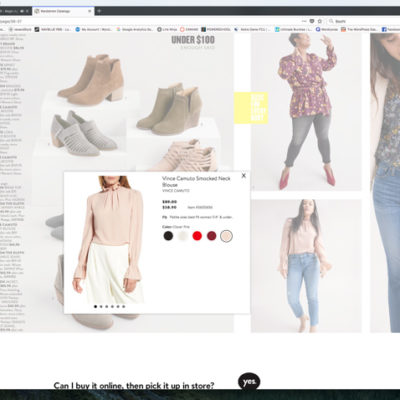
Task: Pick the dark burgundy color swatch
Action: (212, 236)
